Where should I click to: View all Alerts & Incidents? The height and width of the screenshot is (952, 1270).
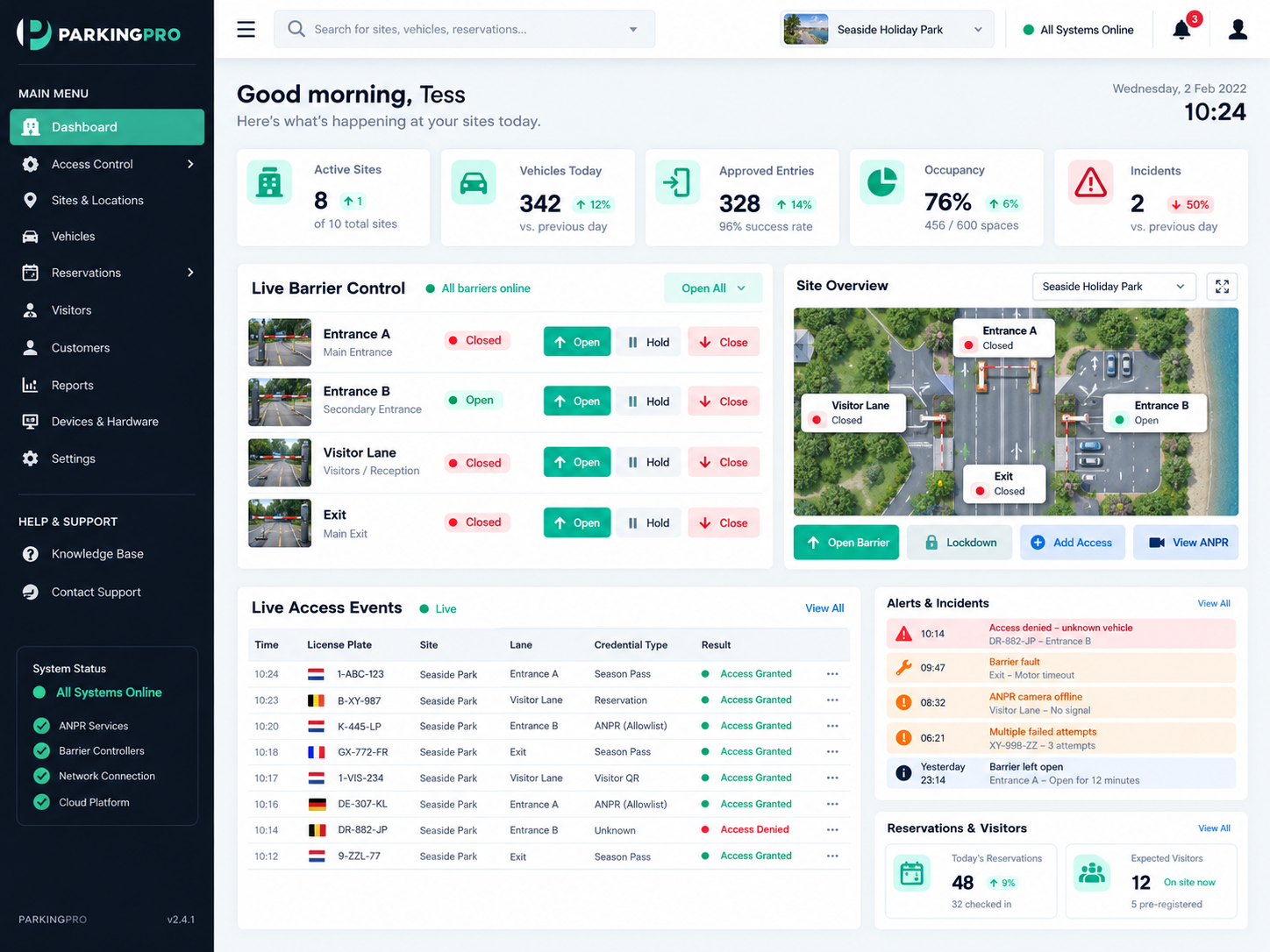1214,603
